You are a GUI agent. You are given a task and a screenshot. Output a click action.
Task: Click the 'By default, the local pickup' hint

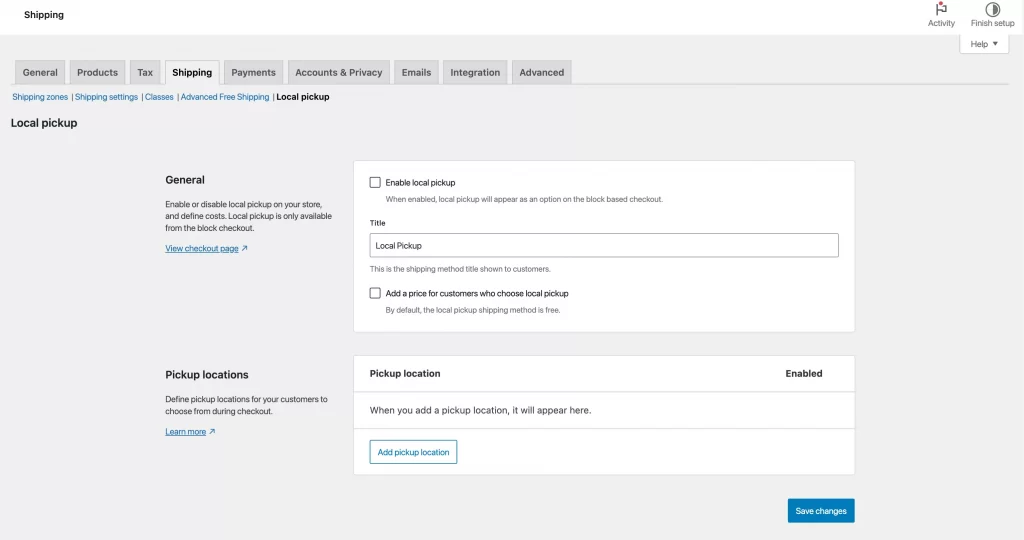tap(473, 310)
